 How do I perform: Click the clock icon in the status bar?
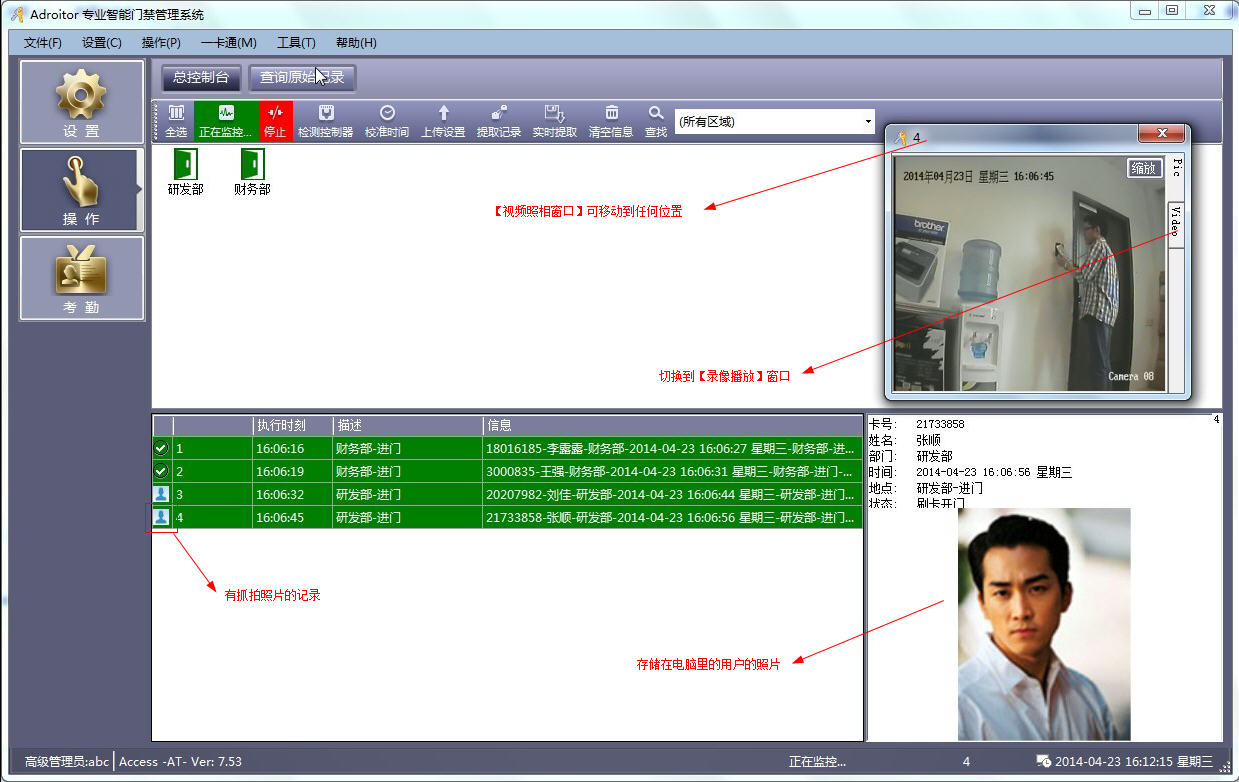coord(1043,762)
